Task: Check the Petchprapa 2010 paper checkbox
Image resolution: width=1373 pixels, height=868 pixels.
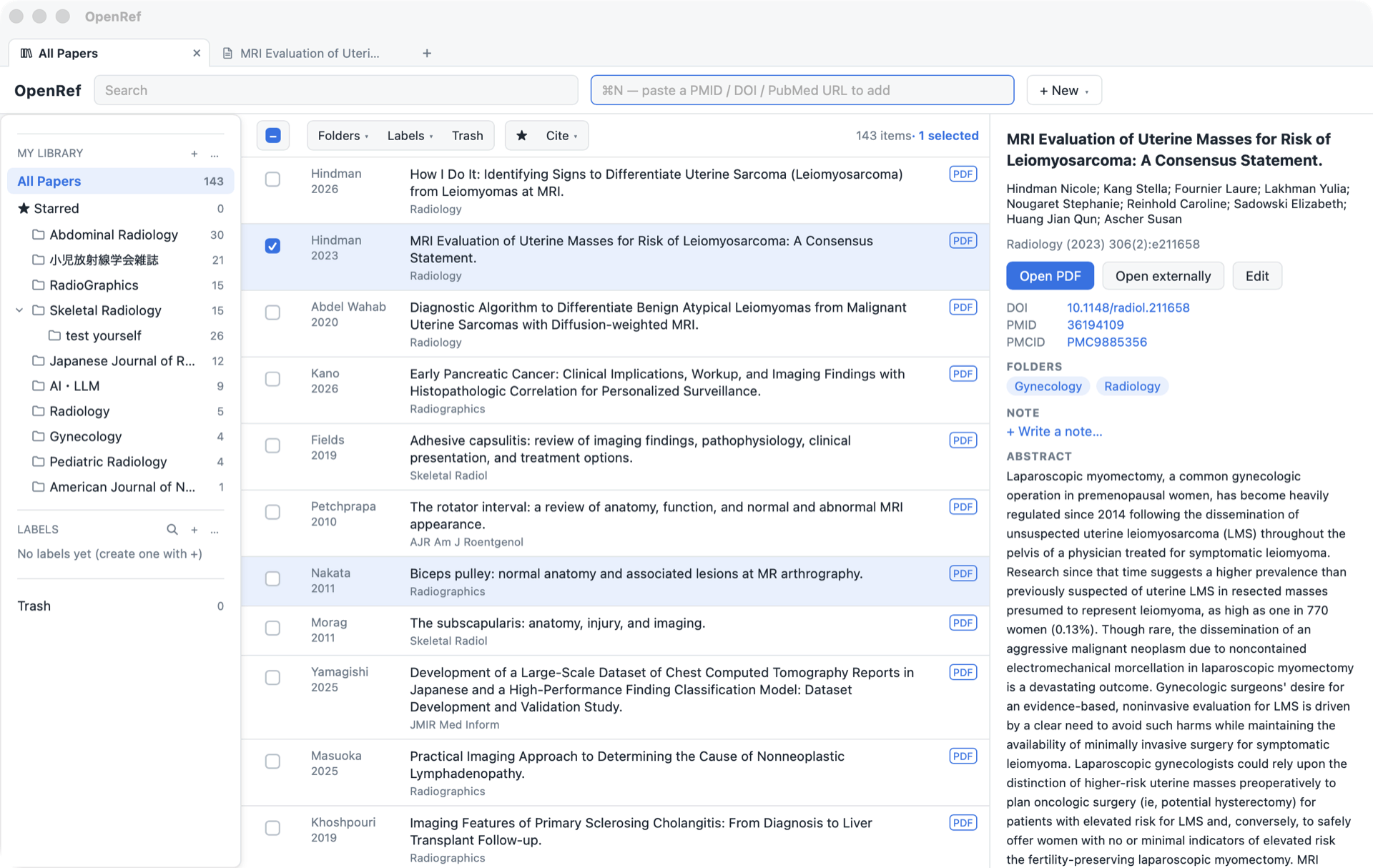Action: click(x=272, y=512)
